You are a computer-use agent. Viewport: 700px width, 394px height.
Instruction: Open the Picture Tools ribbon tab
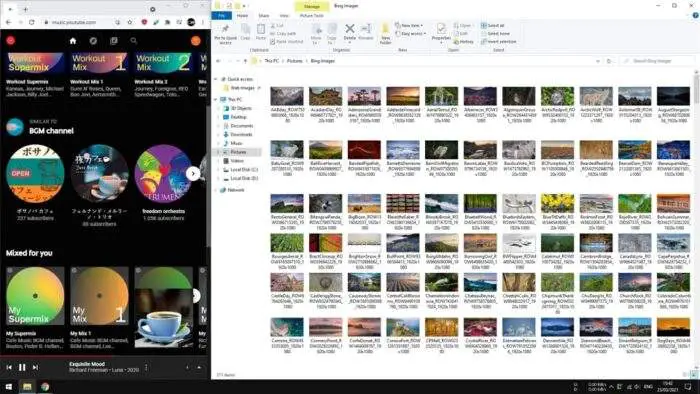[x=312, y=16]
